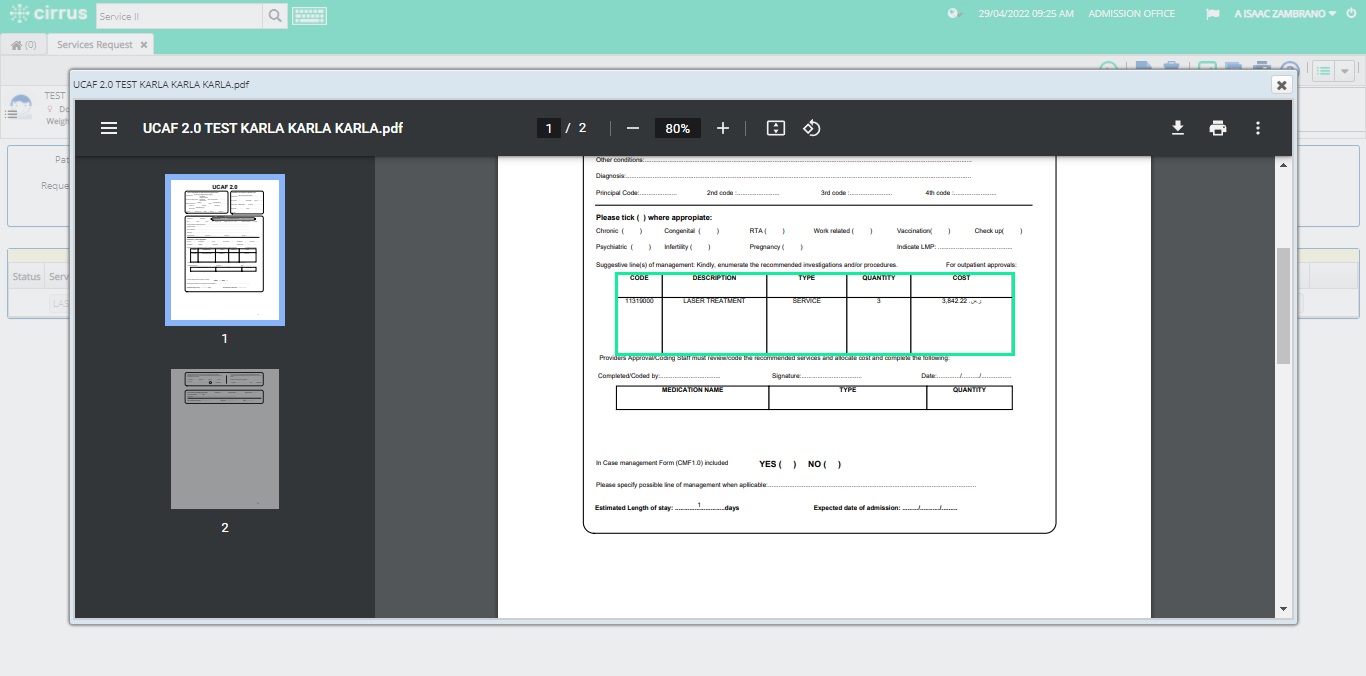Image resolution: width=1366 pixels, height=676 pixels.
Task: Close the UCAF PDF dialog
Action: click(x=1281, y=85)
